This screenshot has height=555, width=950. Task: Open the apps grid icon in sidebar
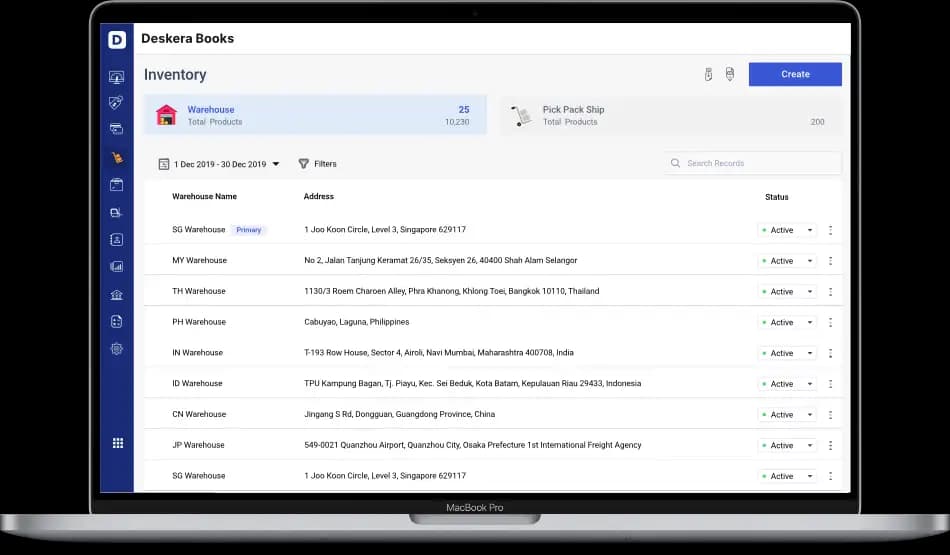118,443
